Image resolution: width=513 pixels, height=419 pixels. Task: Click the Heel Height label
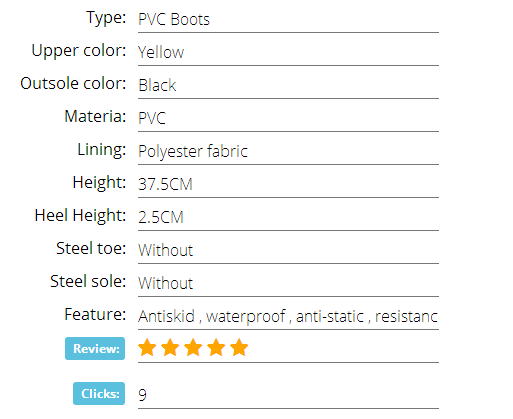point(80,215)
